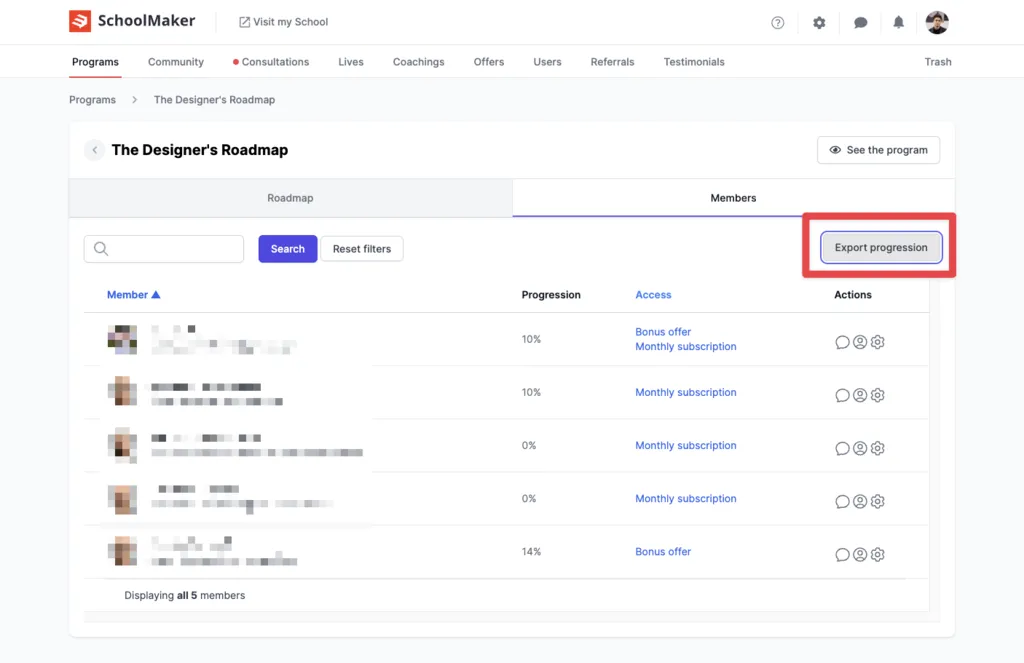Click Visit my School link

click(x=283, y=22)
